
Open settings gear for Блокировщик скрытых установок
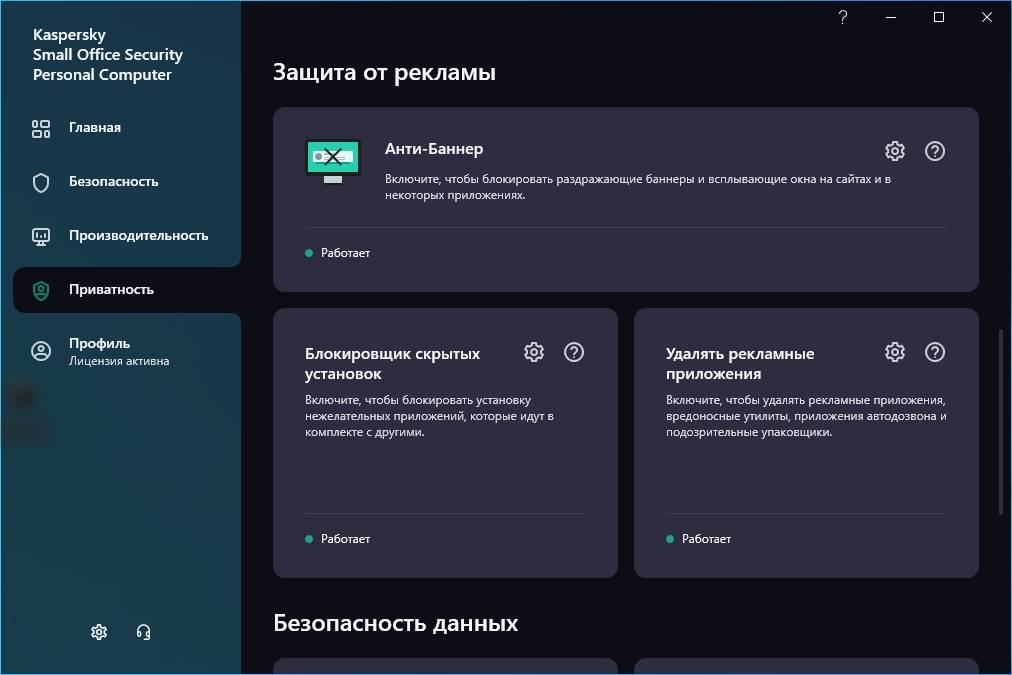(534, 352)
